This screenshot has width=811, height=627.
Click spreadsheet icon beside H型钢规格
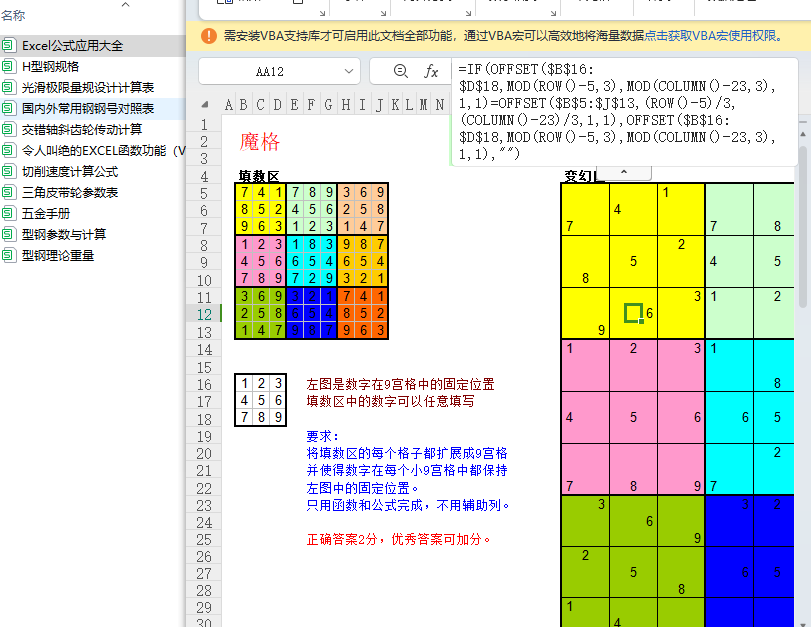8,66
